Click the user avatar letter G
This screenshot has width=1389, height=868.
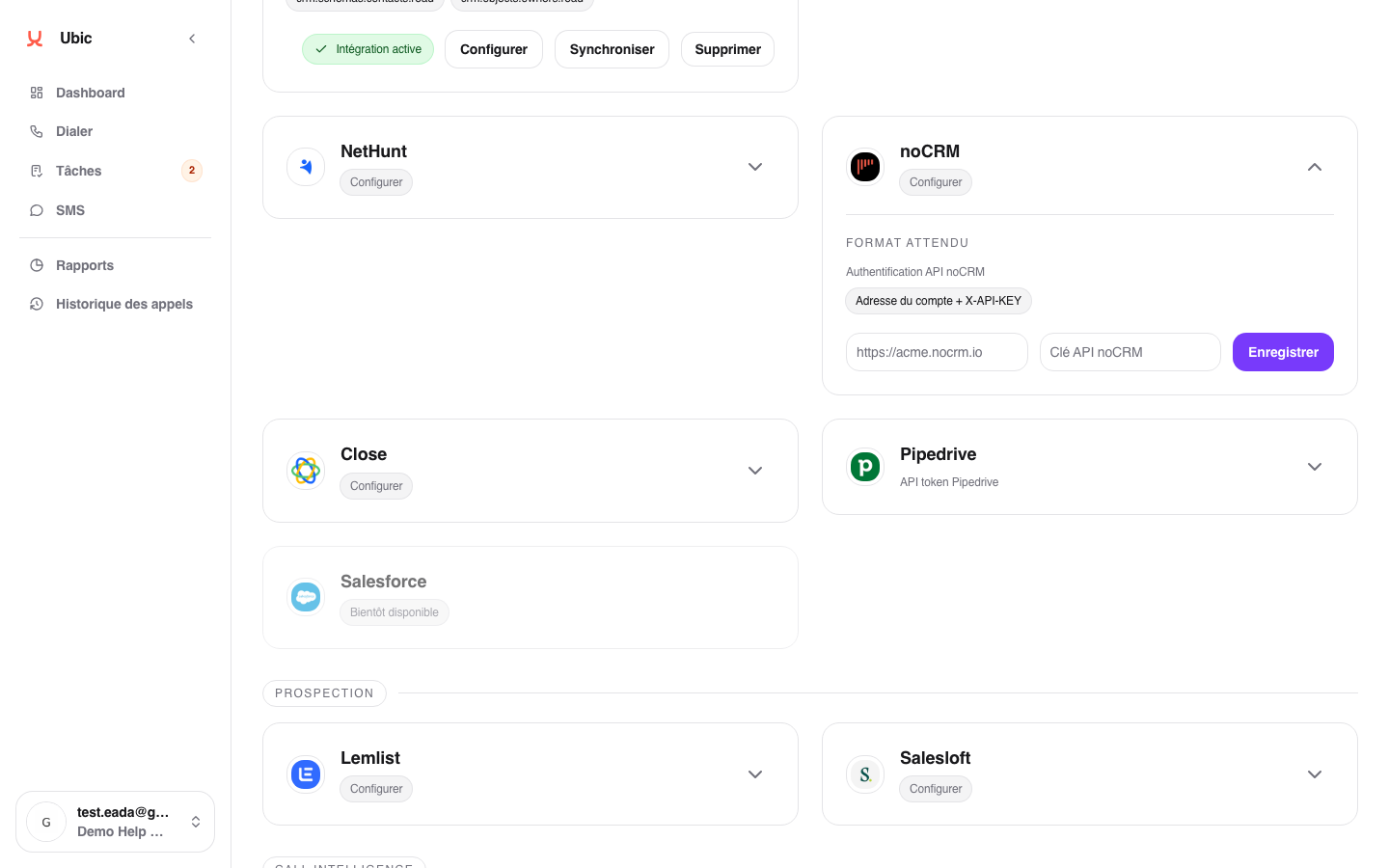coord(46,822)
